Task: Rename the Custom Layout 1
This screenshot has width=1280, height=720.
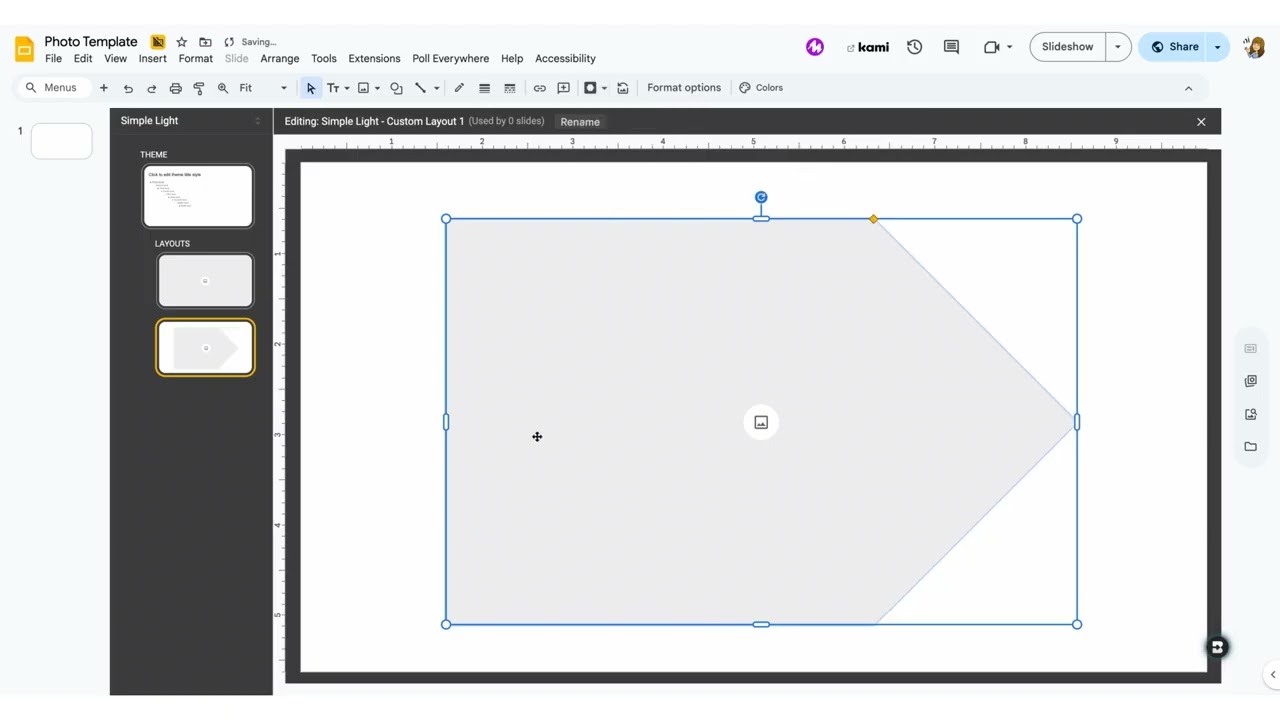Action: [x=580, y=122]
